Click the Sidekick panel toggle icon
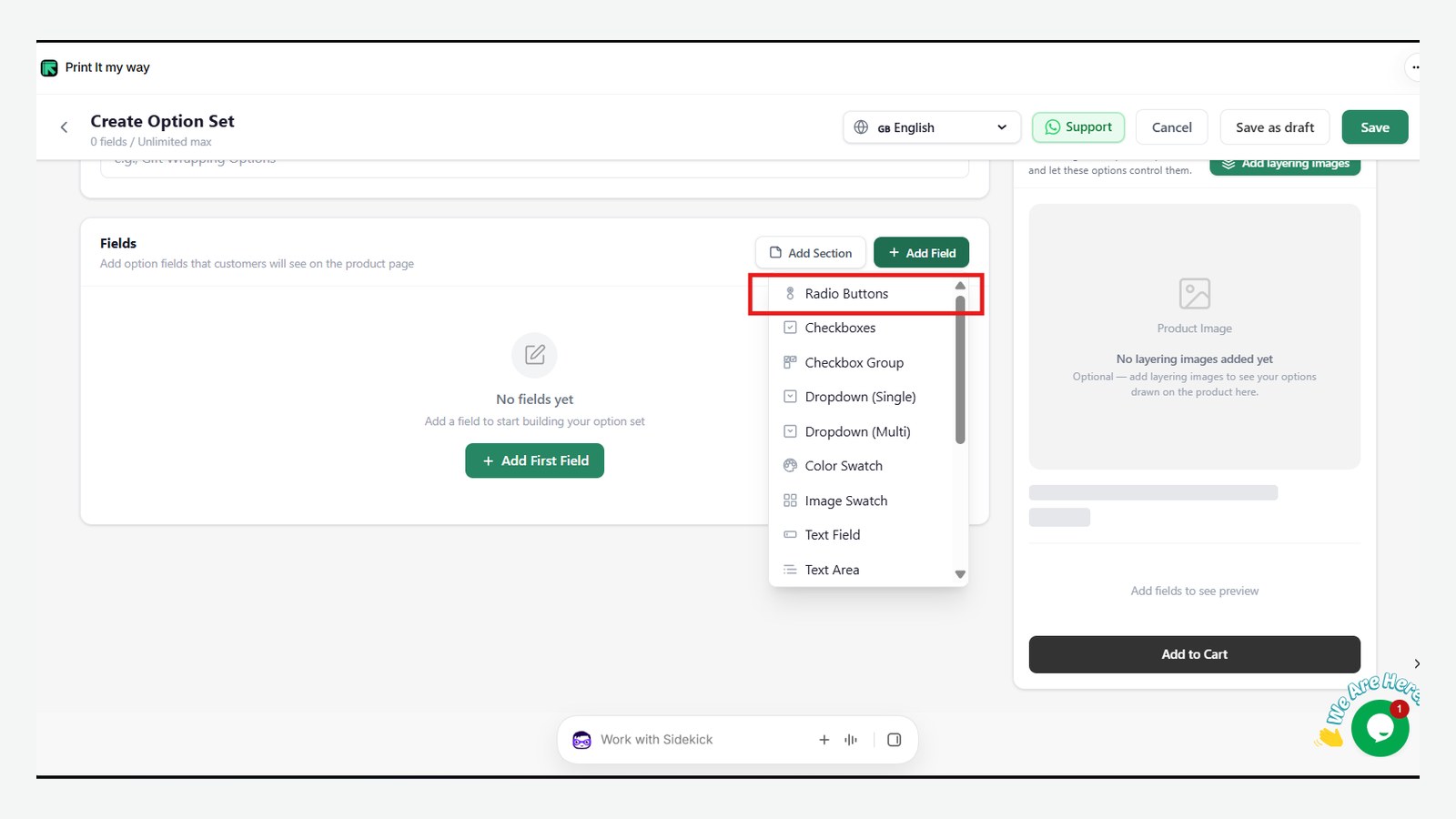1456x819 pixels. click(x=895, y=740)
